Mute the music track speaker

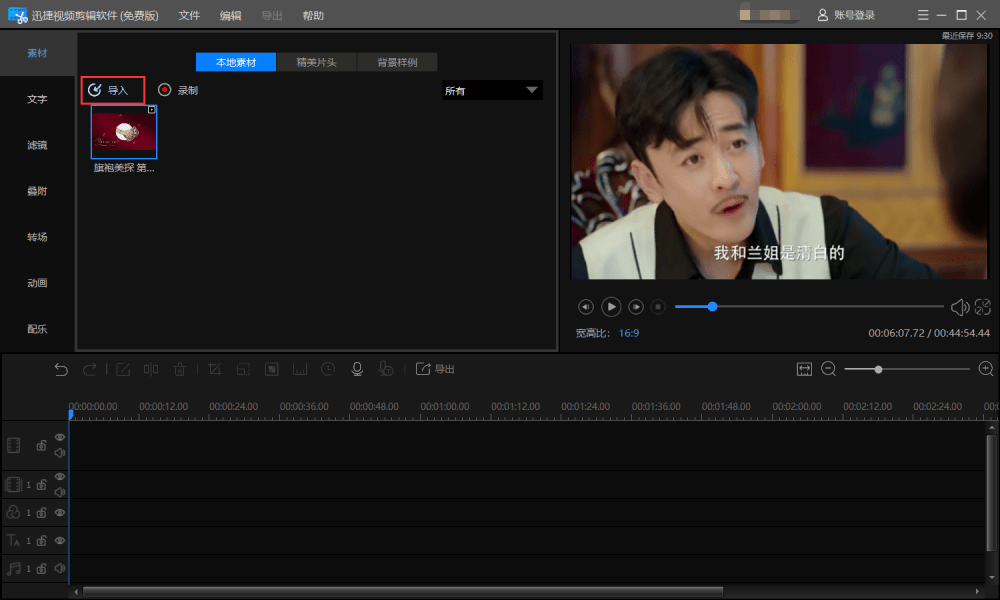coord(60,568)
